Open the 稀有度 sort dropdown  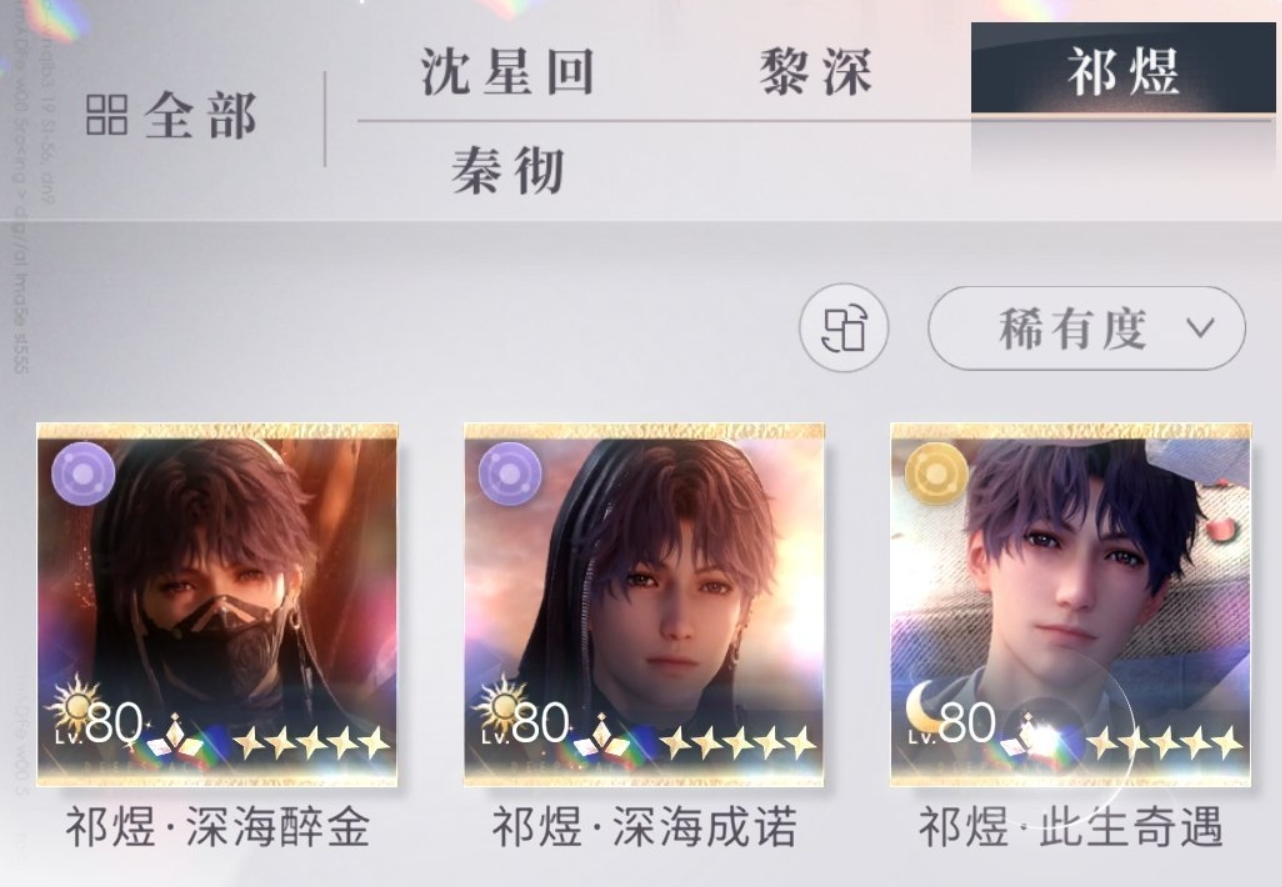(x=1087, y=328)
